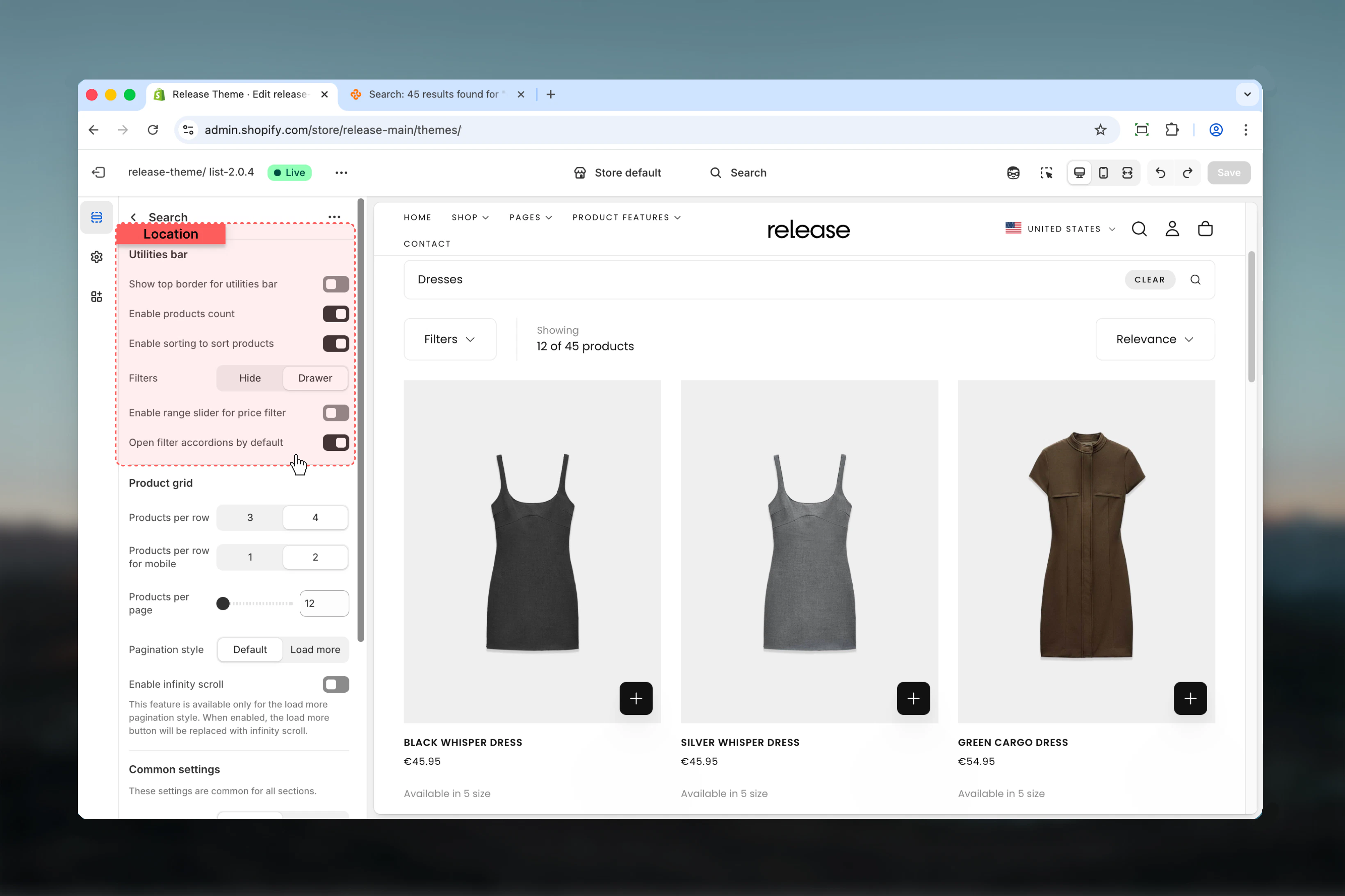The width and height of the screenshot is (1345, 896).
Task: Open the United States country selector
Action: tap(1060, 229)
